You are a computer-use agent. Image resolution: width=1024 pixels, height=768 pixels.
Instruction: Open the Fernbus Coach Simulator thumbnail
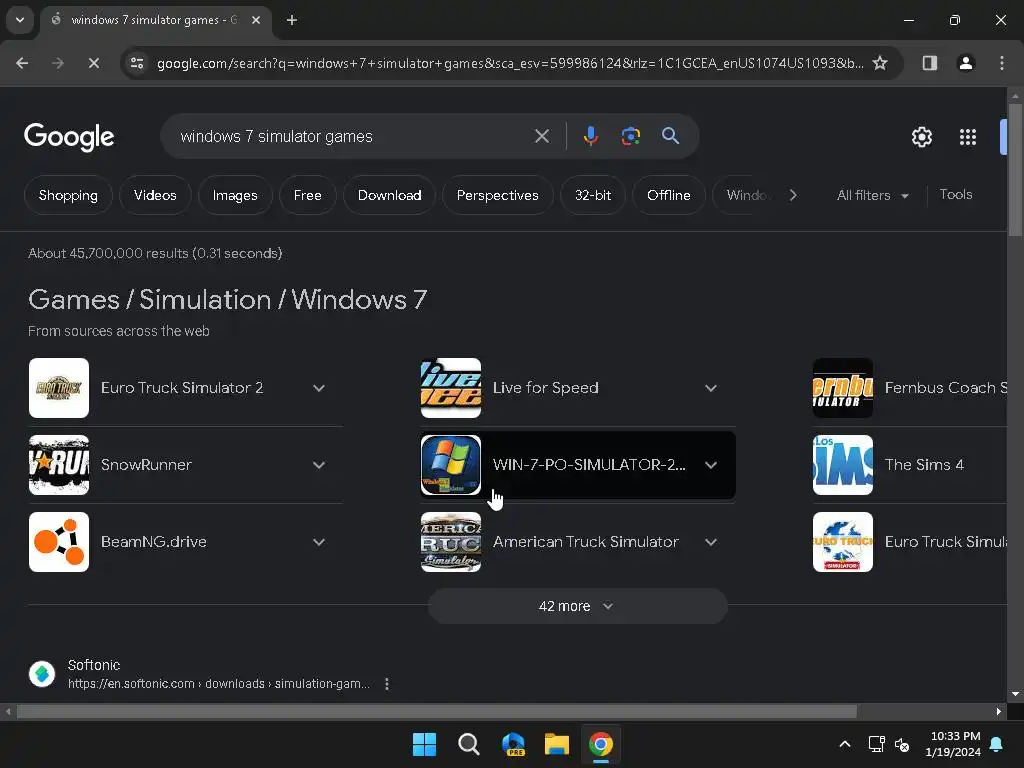tap(842, 388)
